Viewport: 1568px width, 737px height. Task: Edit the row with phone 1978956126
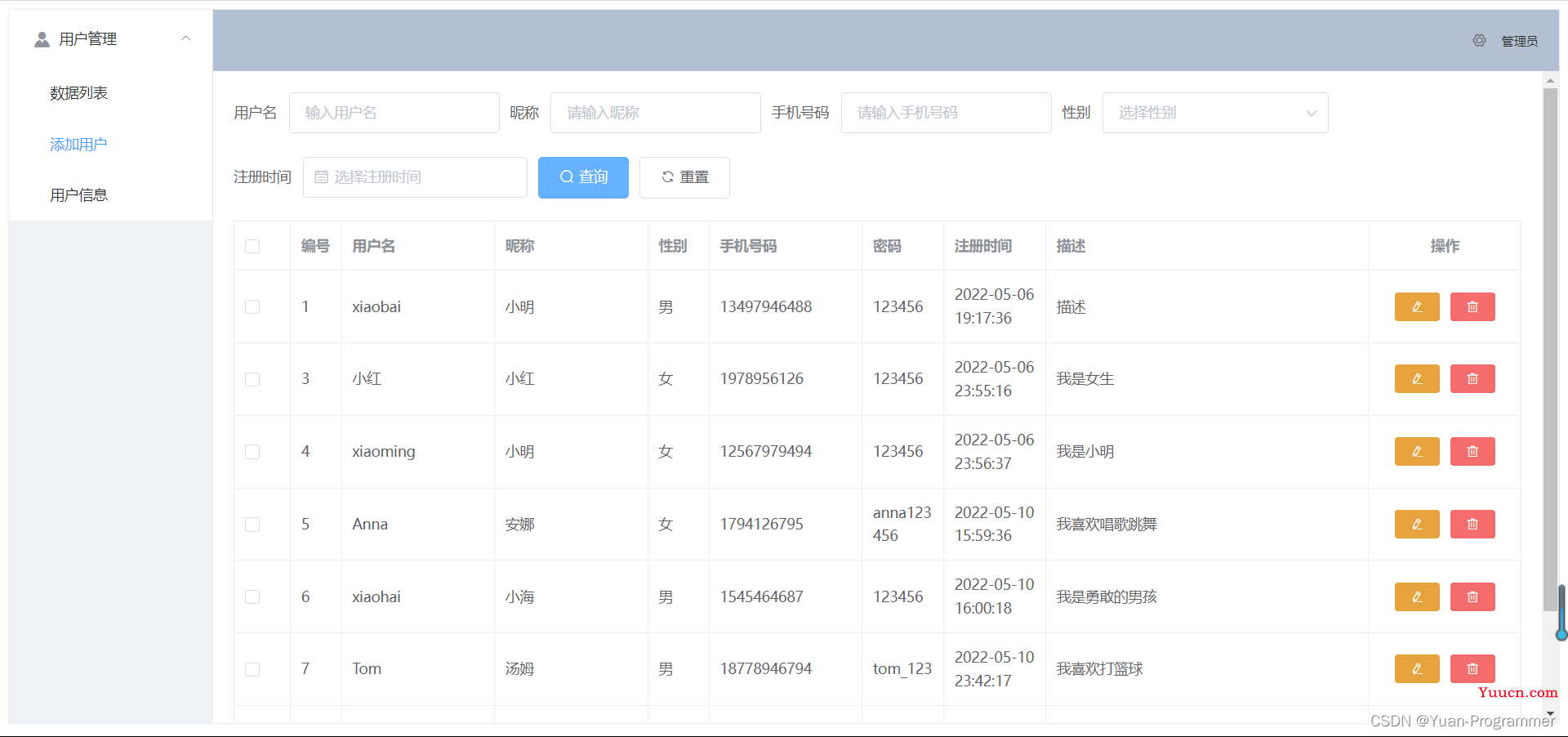(x=1417, y=378)
